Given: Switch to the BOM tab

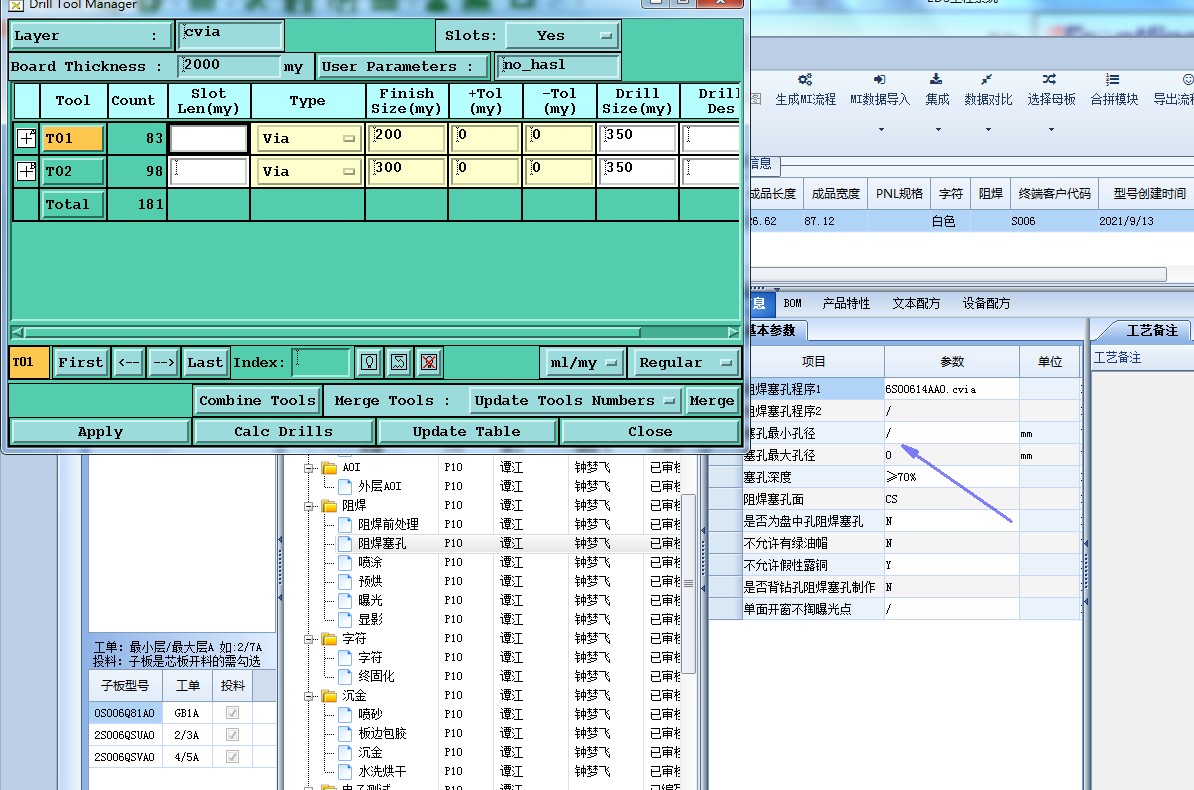Looking at the screenshot, I should [x=792, y=303].
